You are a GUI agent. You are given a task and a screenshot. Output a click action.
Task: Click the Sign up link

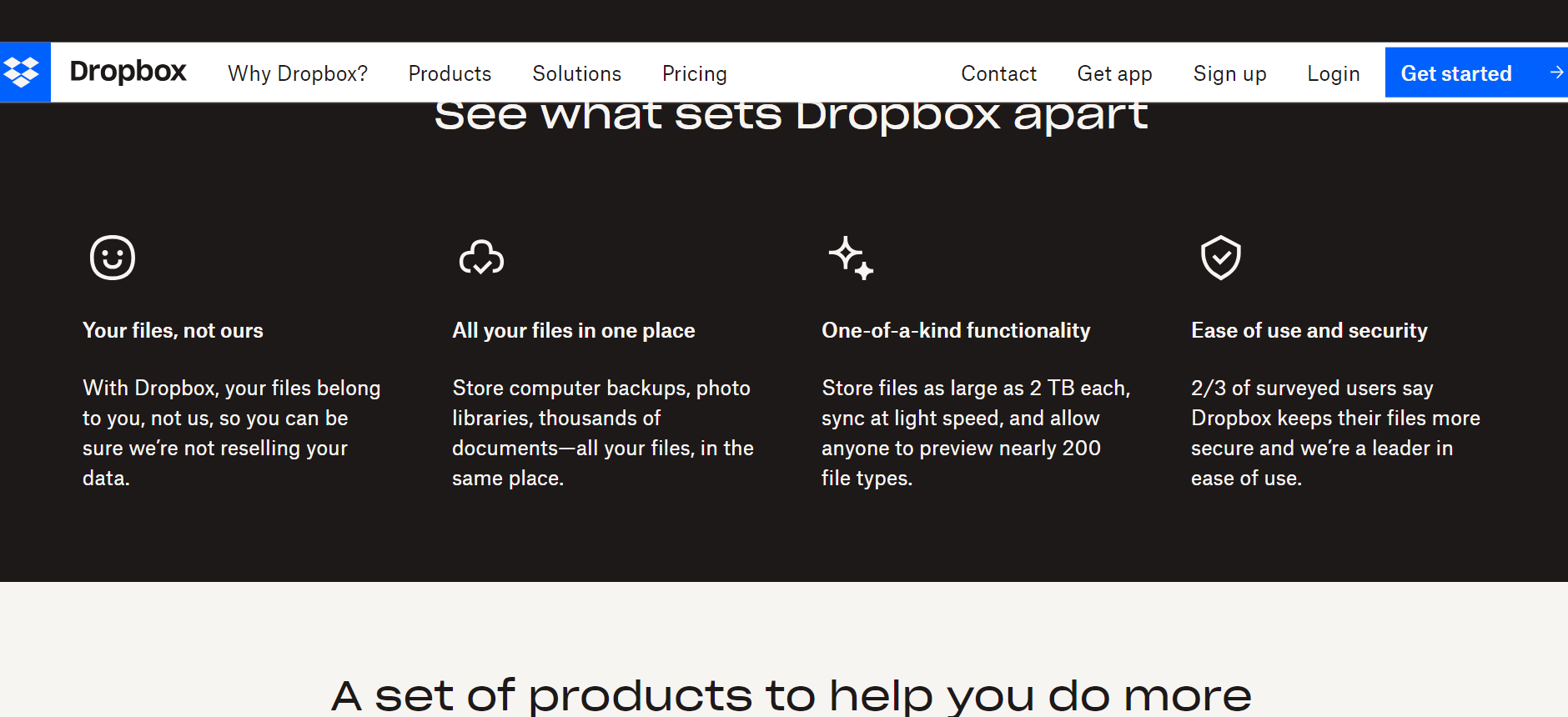pos(1229,74)
